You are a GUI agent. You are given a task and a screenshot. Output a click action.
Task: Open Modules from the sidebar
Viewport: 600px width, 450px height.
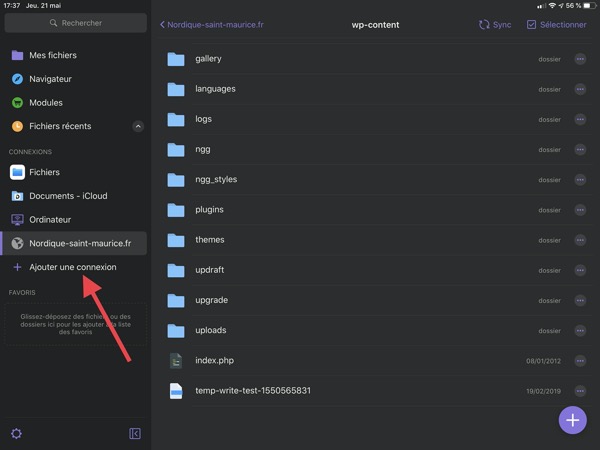[x=45, y=103]
